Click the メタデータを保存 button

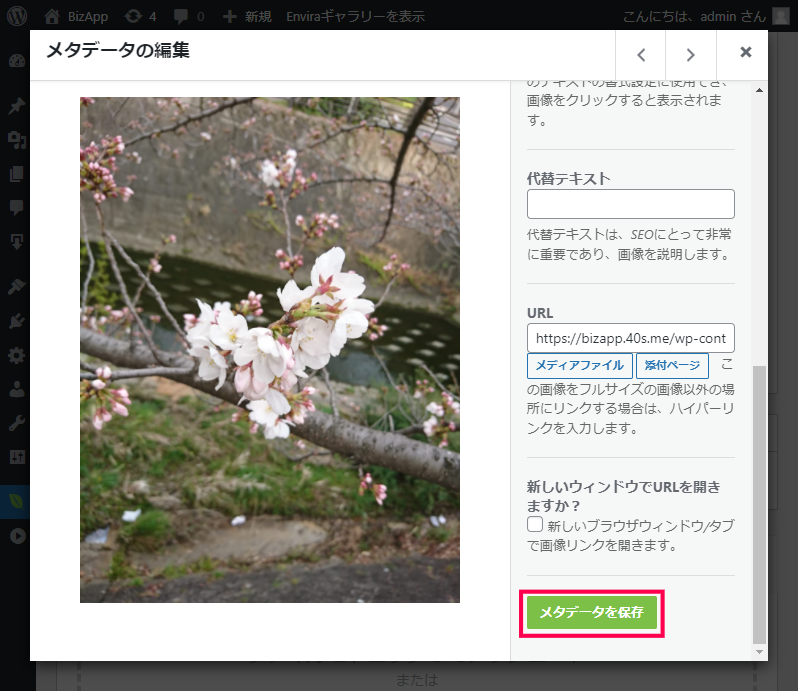point(592,612)
